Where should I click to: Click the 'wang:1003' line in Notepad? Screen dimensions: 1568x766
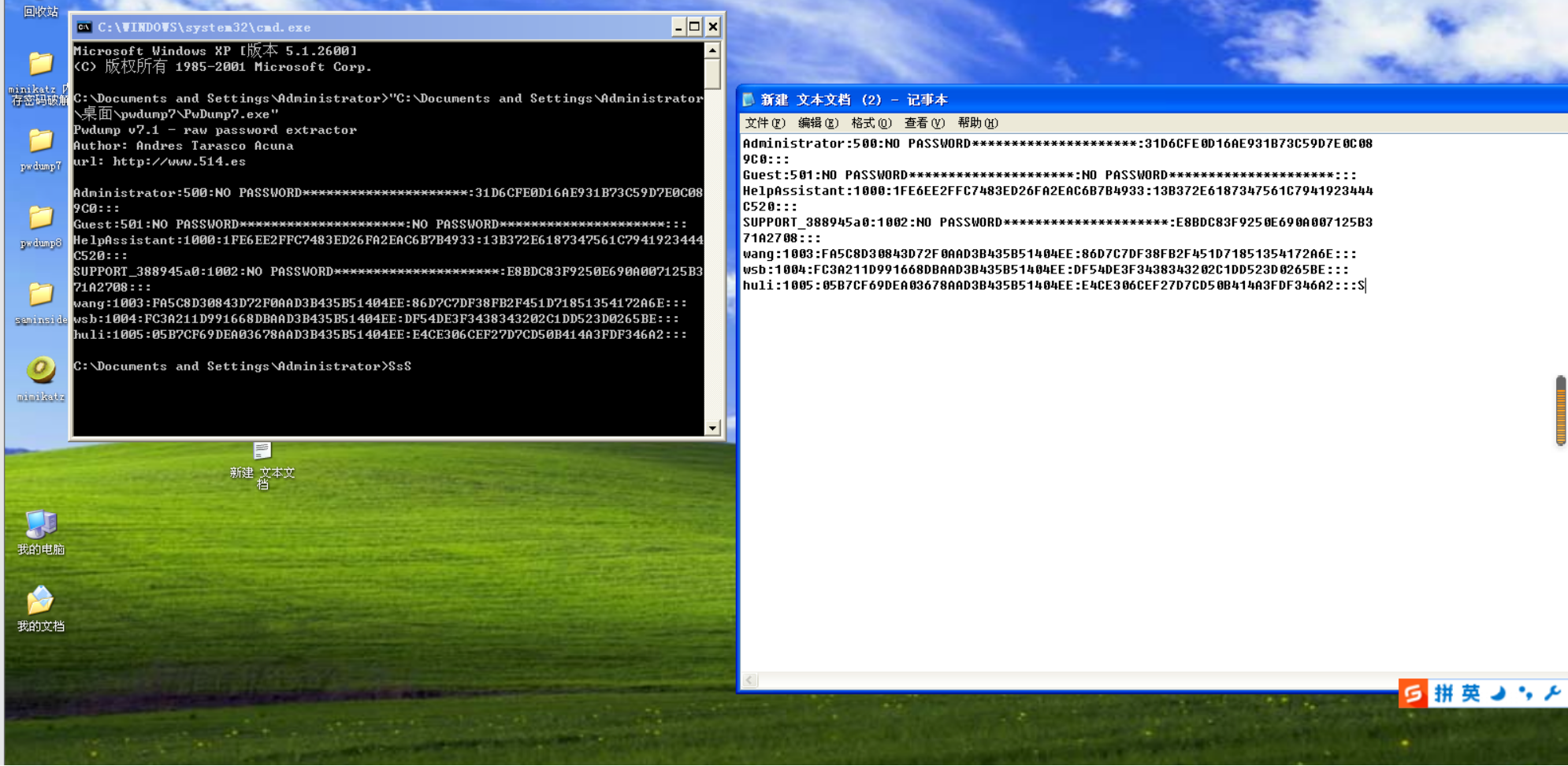point(1050,254)
